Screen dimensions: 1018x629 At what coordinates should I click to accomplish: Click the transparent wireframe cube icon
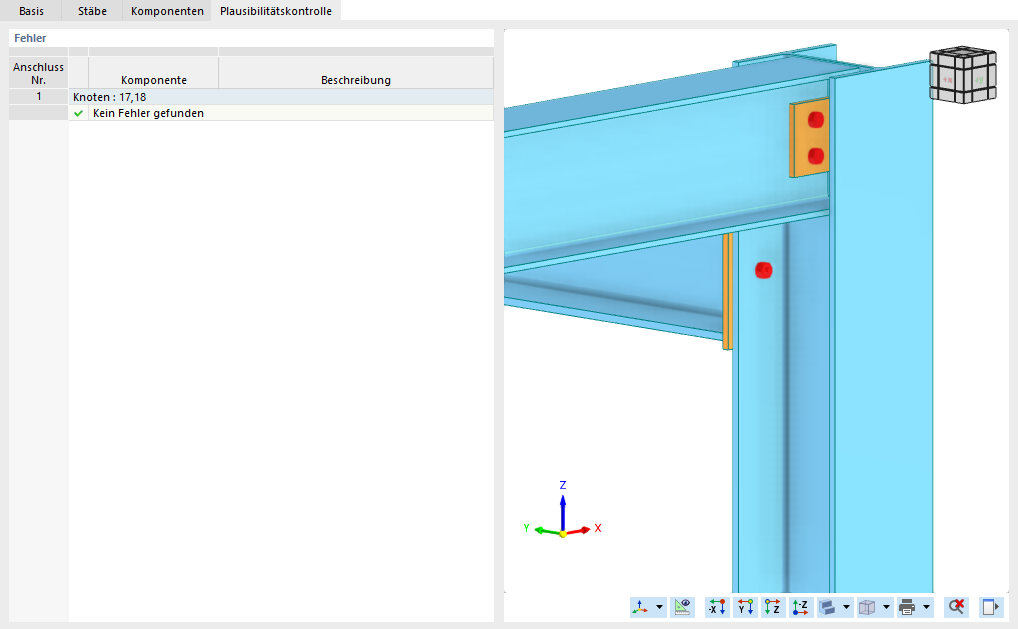coord(867,607)
